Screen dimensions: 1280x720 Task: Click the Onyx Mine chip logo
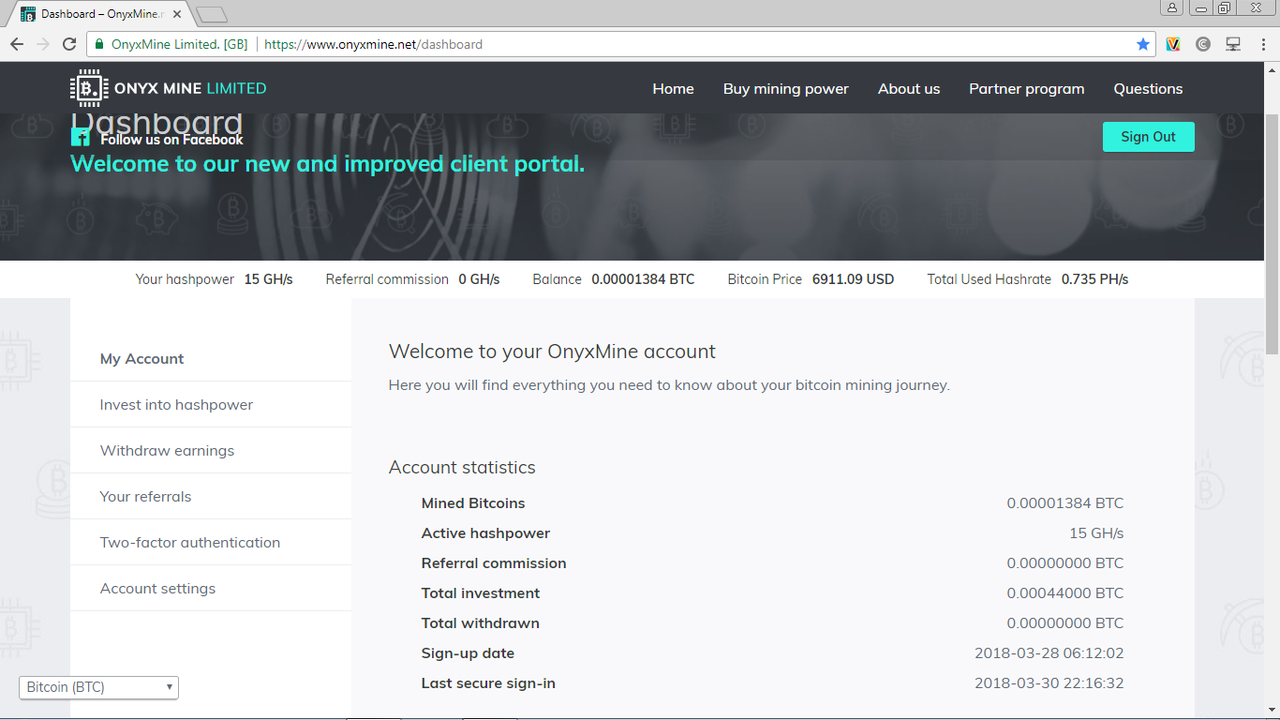click(89, 88)
